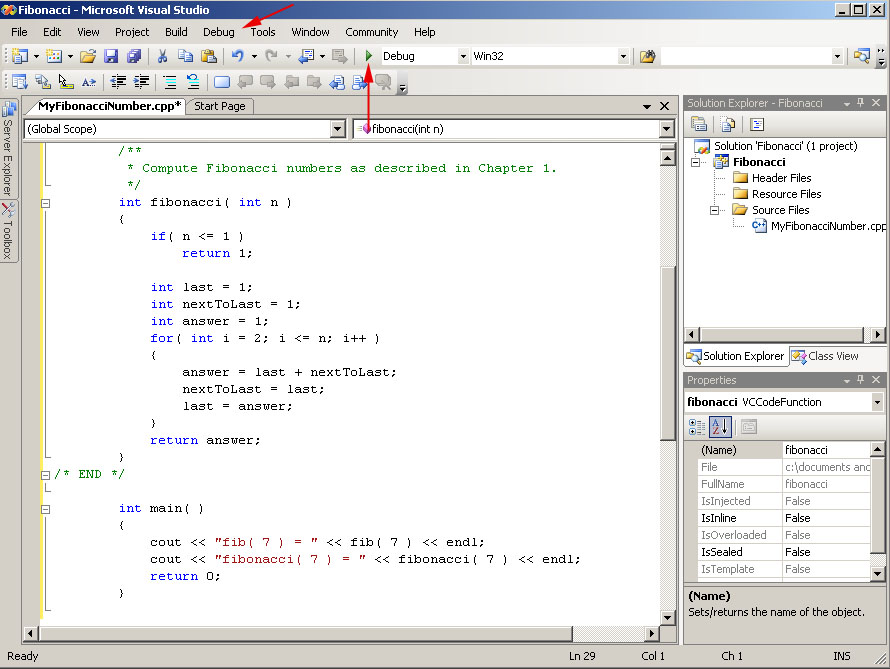Switch to the Start Page tab
890x669 pixels.
pyautogui.click(x=220, y=106)
